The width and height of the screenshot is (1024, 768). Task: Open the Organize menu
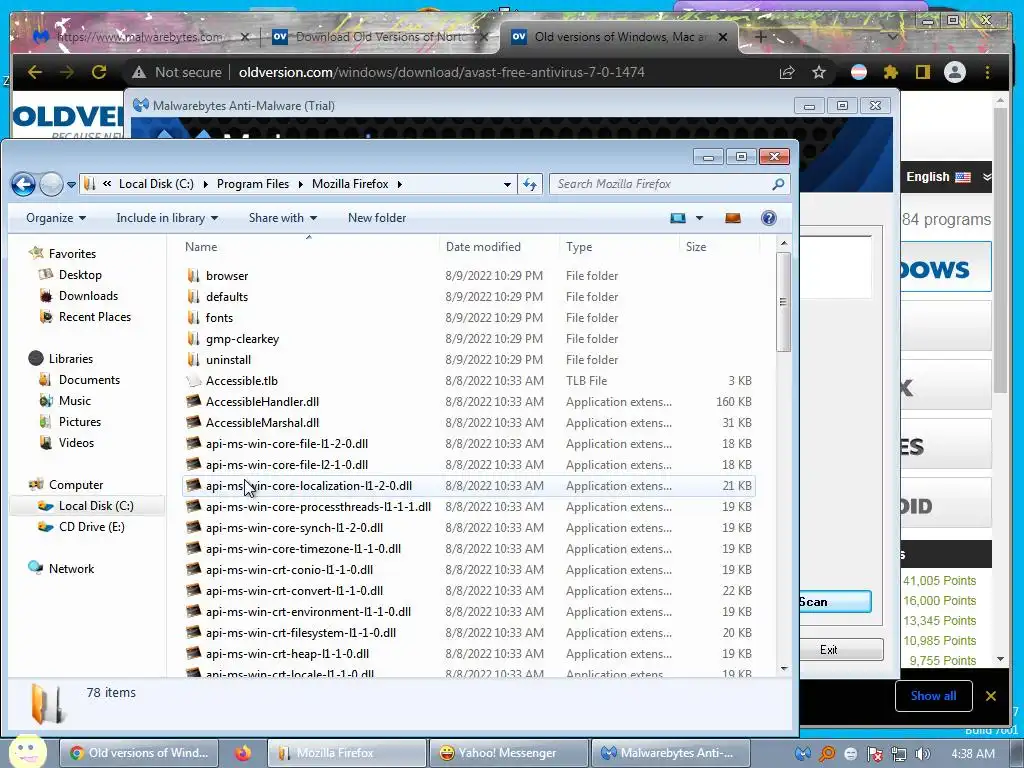pyautogui.click(x=56, y=218)
